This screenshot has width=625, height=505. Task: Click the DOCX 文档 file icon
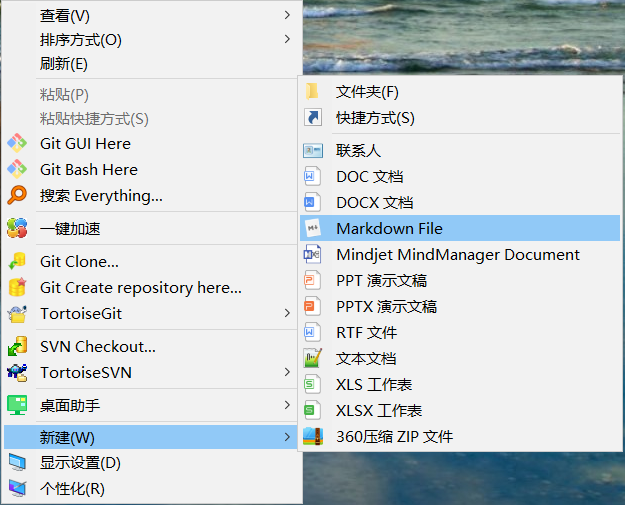coord(312,202)
